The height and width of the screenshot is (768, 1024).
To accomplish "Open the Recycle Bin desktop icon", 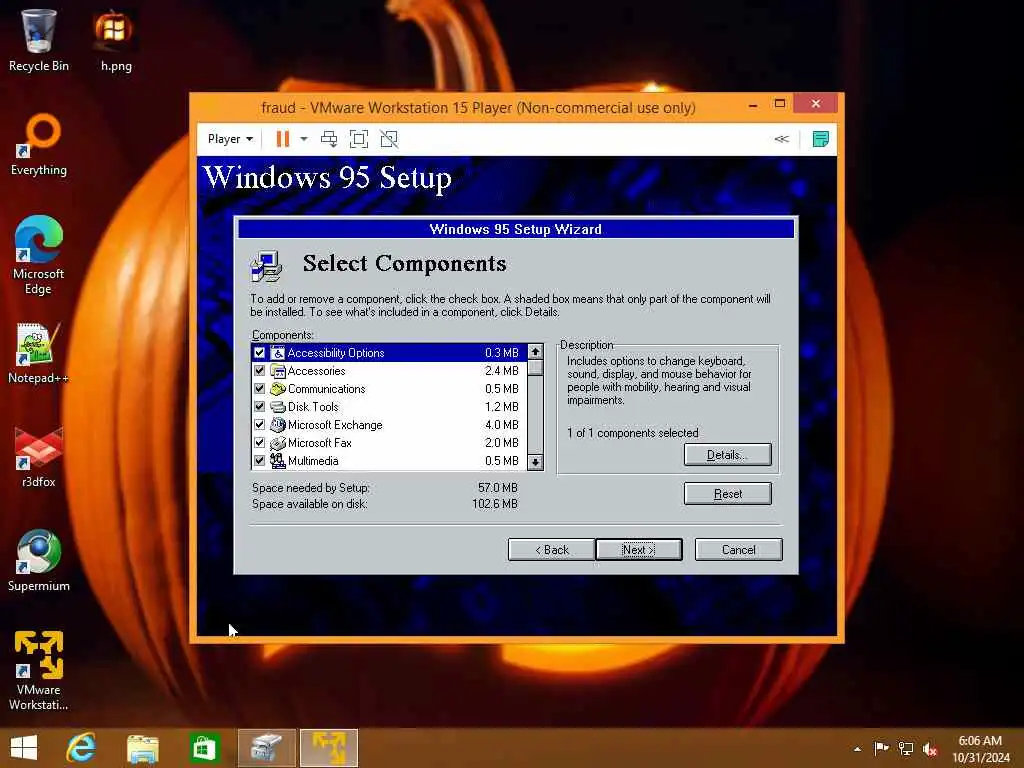I will click(x=39, y=39).
